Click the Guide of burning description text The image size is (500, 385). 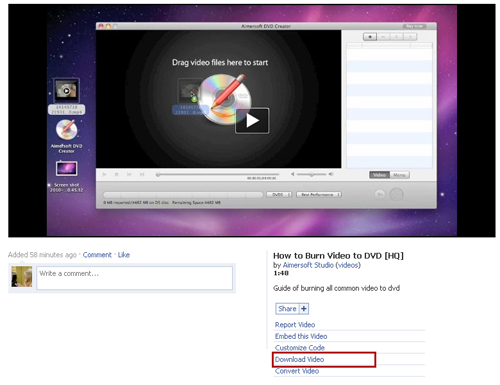tap(337, 288)
